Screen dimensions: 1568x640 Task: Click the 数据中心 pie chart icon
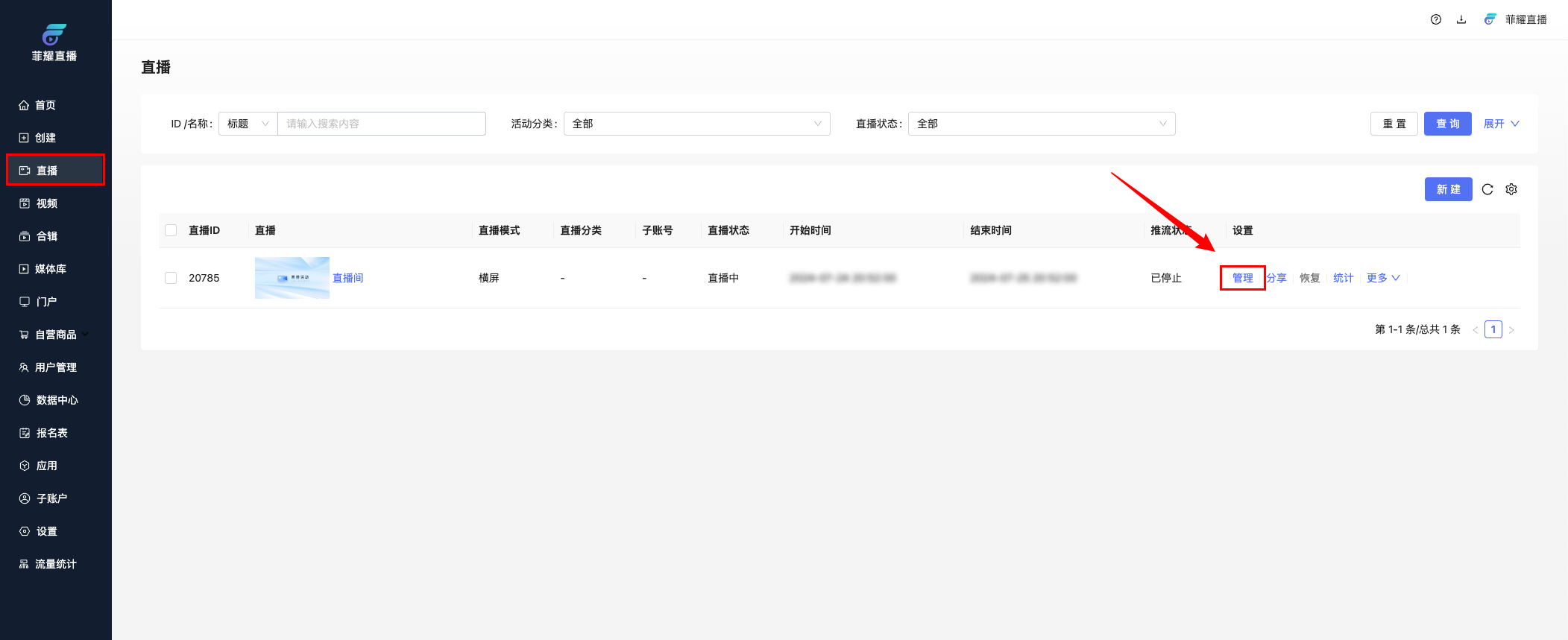point(24,400)
